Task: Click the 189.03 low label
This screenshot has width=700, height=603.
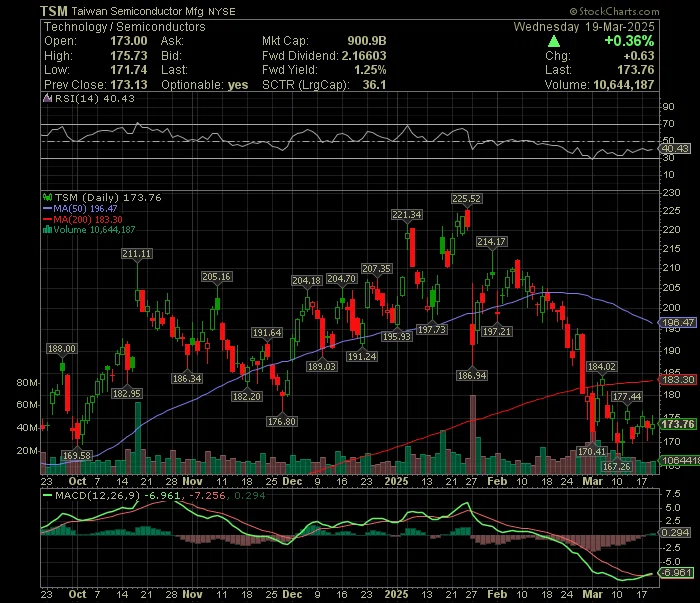Action: (322, 366)
